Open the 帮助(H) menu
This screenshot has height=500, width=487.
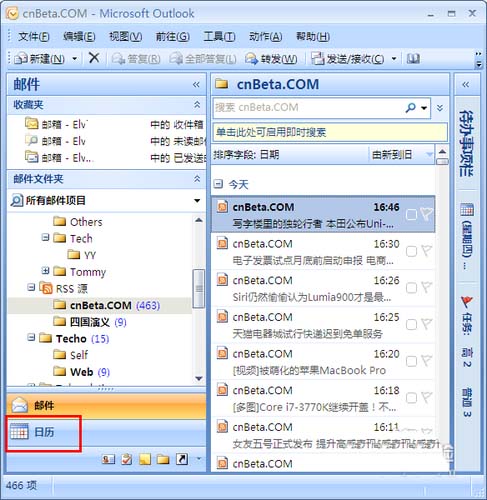313,36
